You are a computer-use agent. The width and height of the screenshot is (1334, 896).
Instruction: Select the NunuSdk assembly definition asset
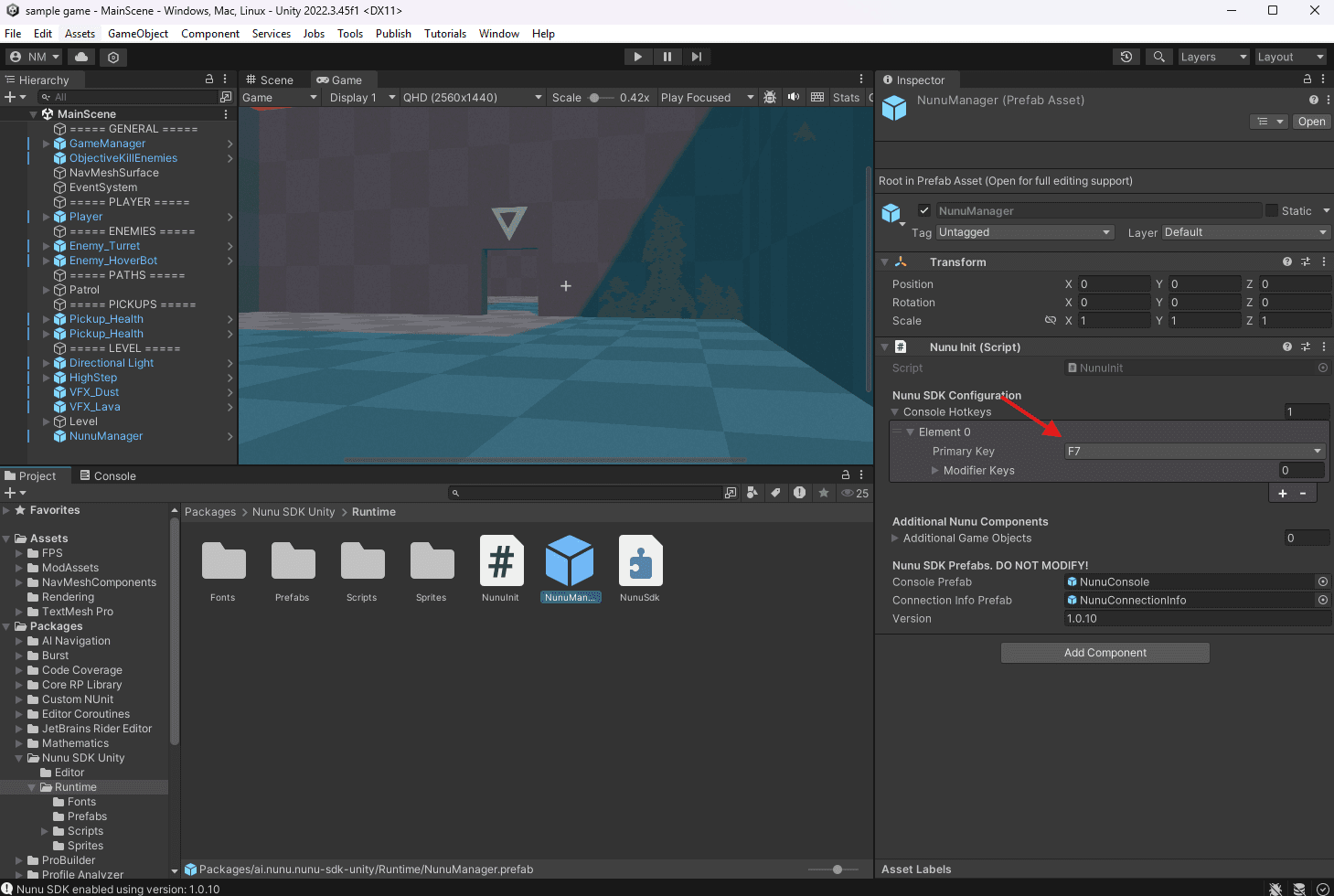[640, 569]
